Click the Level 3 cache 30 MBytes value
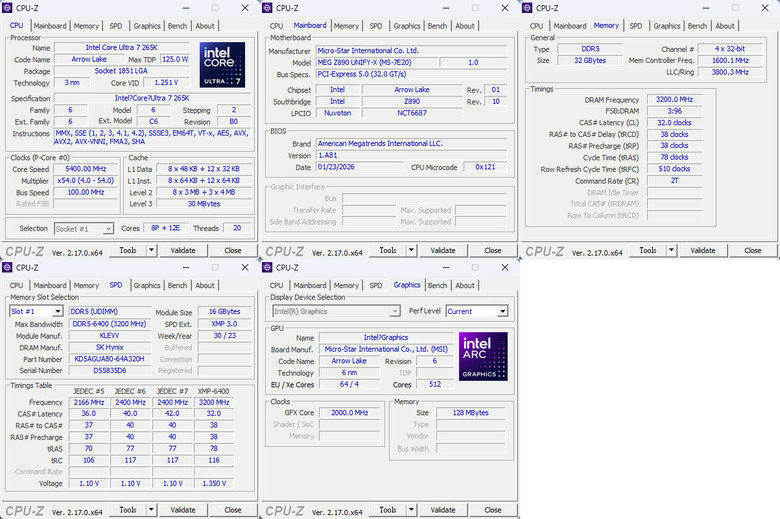780x519 pixels. pos(204,204)
